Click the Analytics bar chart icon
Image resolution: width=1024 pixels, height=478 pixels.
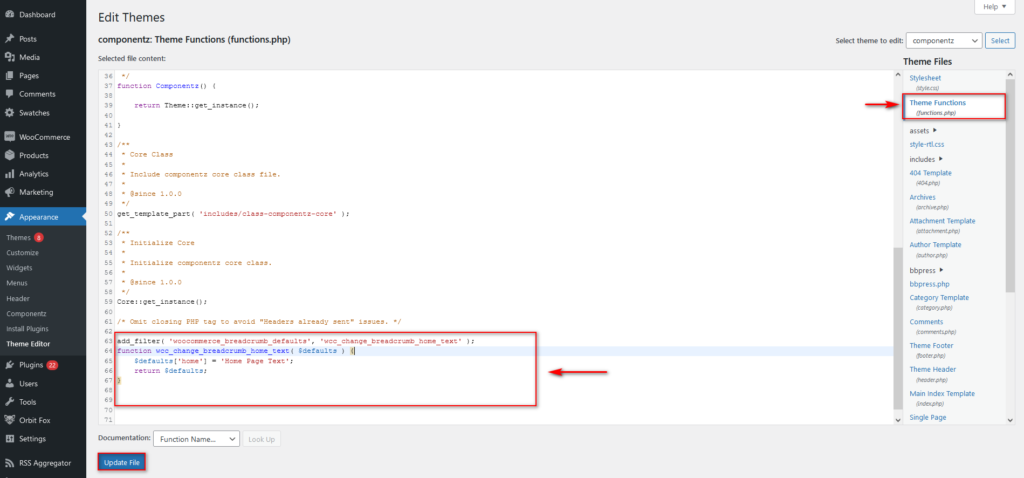point(9,174)
